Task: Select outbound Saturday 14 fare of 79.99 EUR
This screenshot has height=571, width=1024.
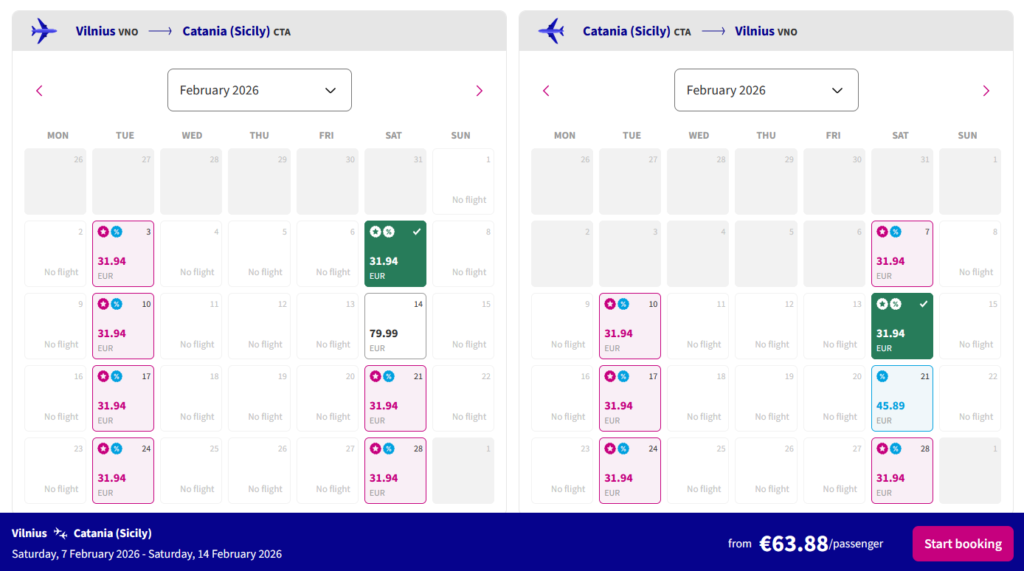Action: 395,326
